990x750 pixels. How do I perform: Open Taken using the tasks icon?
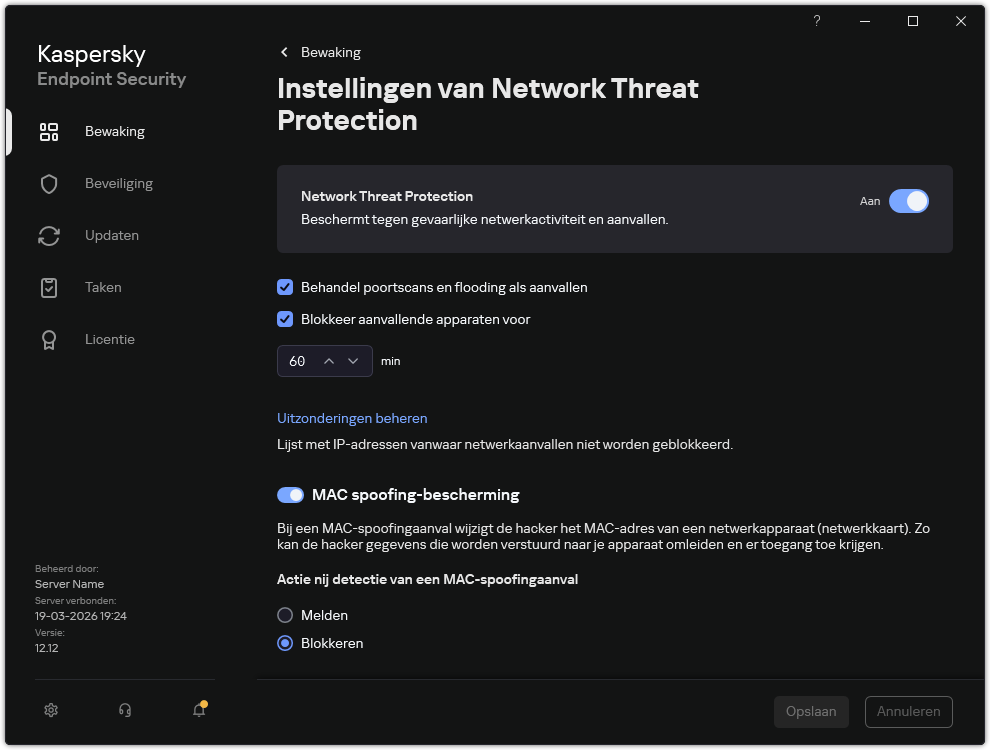coord(49,287)
